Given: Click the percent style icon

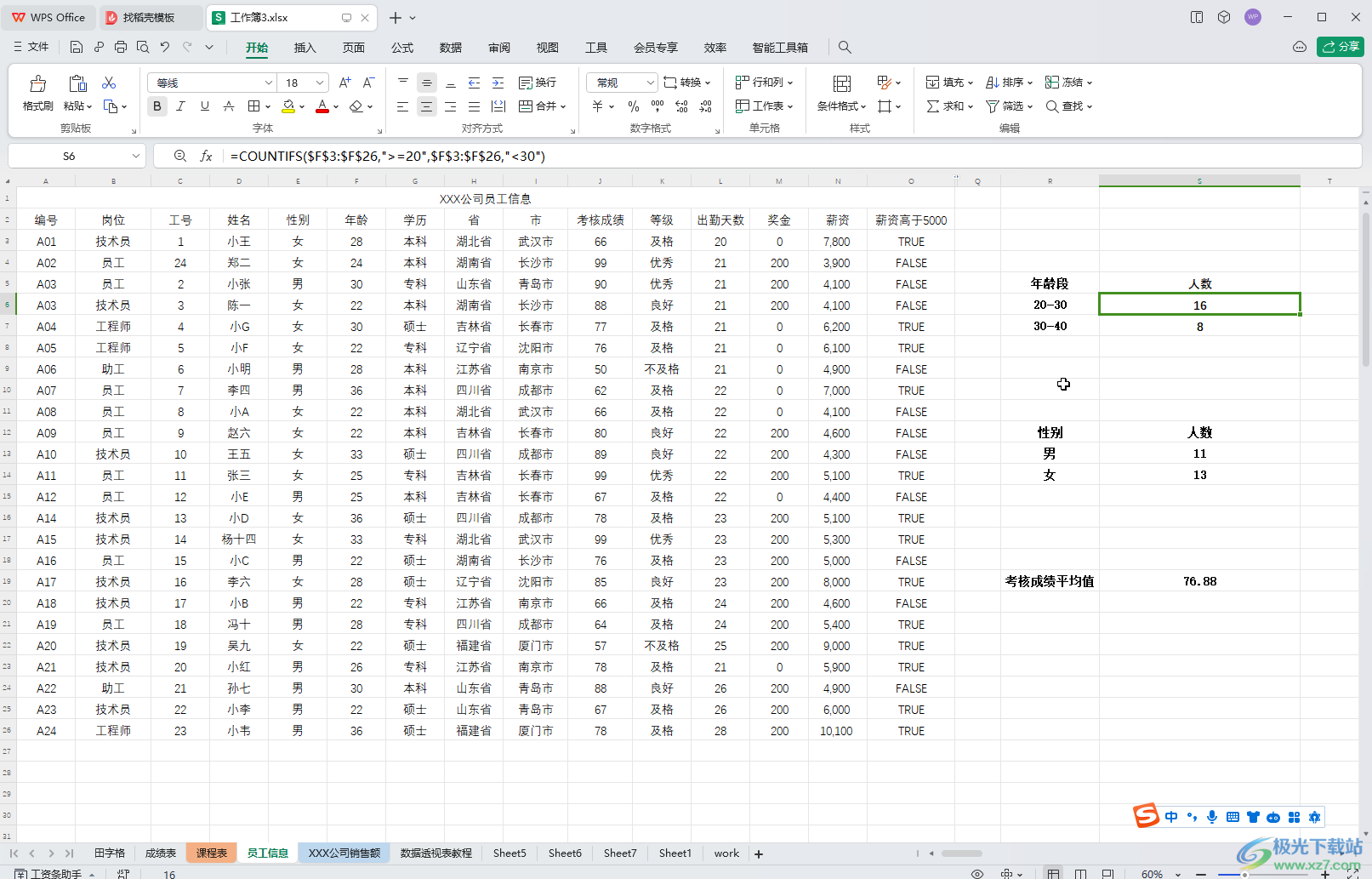Looking at the screenshot, I should [633, 106].
